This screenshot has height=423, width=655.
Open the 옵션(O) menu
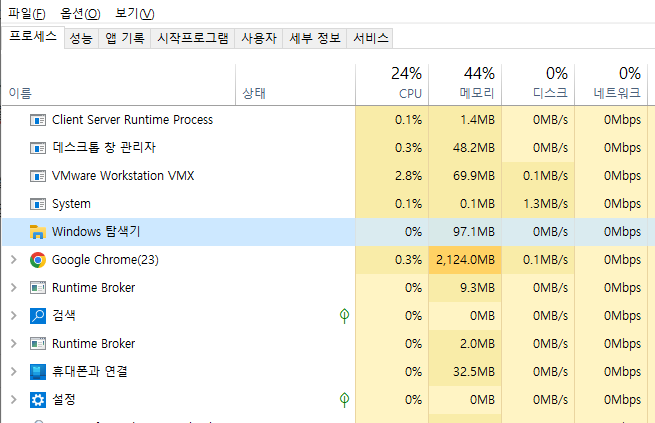point(80,13)
